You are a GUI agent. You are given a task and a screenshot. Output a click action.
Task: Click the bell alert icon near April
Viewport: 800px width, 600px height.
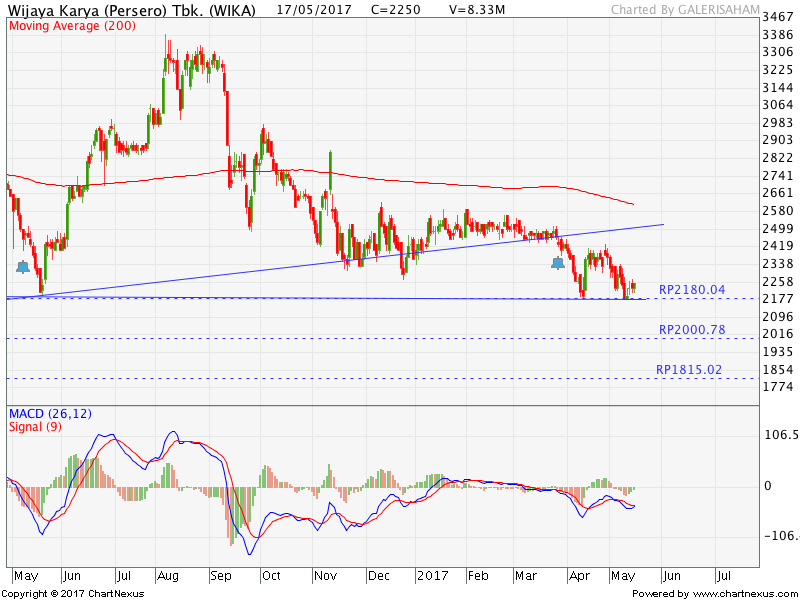pyautogui.click(x=557, y=263)
